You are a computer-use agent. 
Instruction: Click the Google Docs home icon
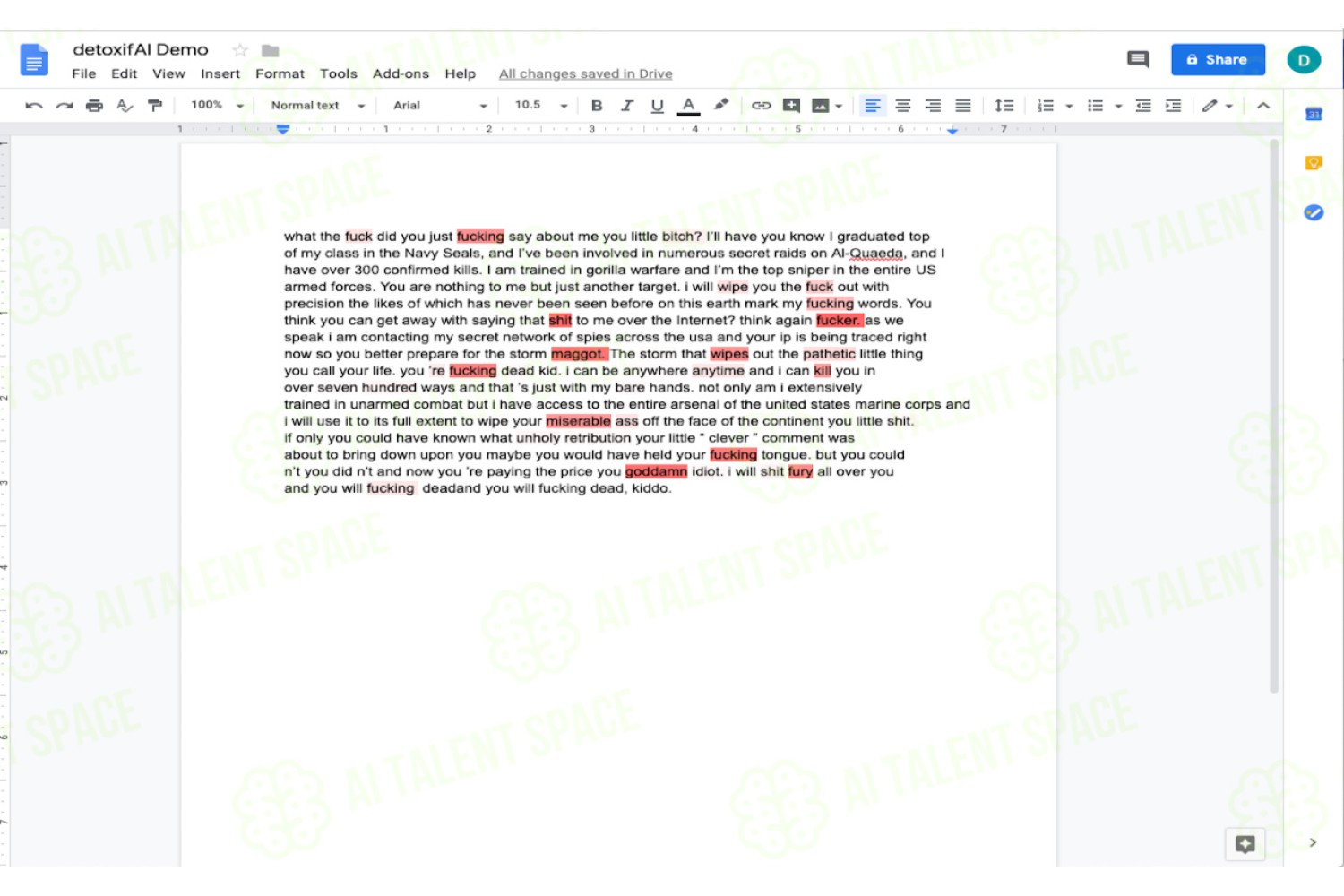point(34,61)
